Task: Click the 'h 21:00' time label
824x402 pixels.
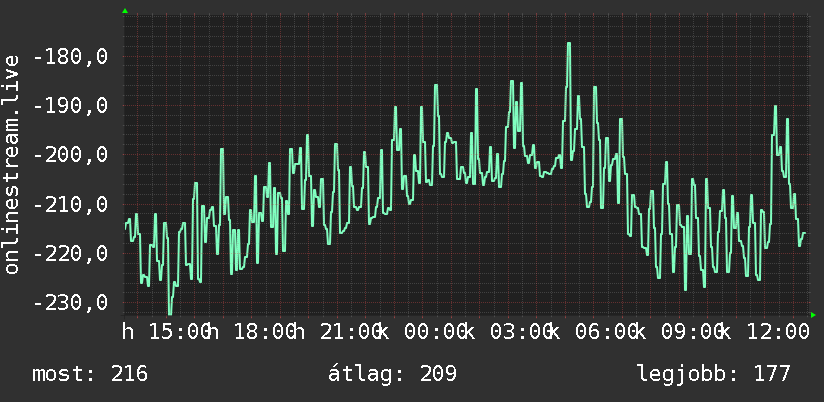Action: [x=337, y=332]
